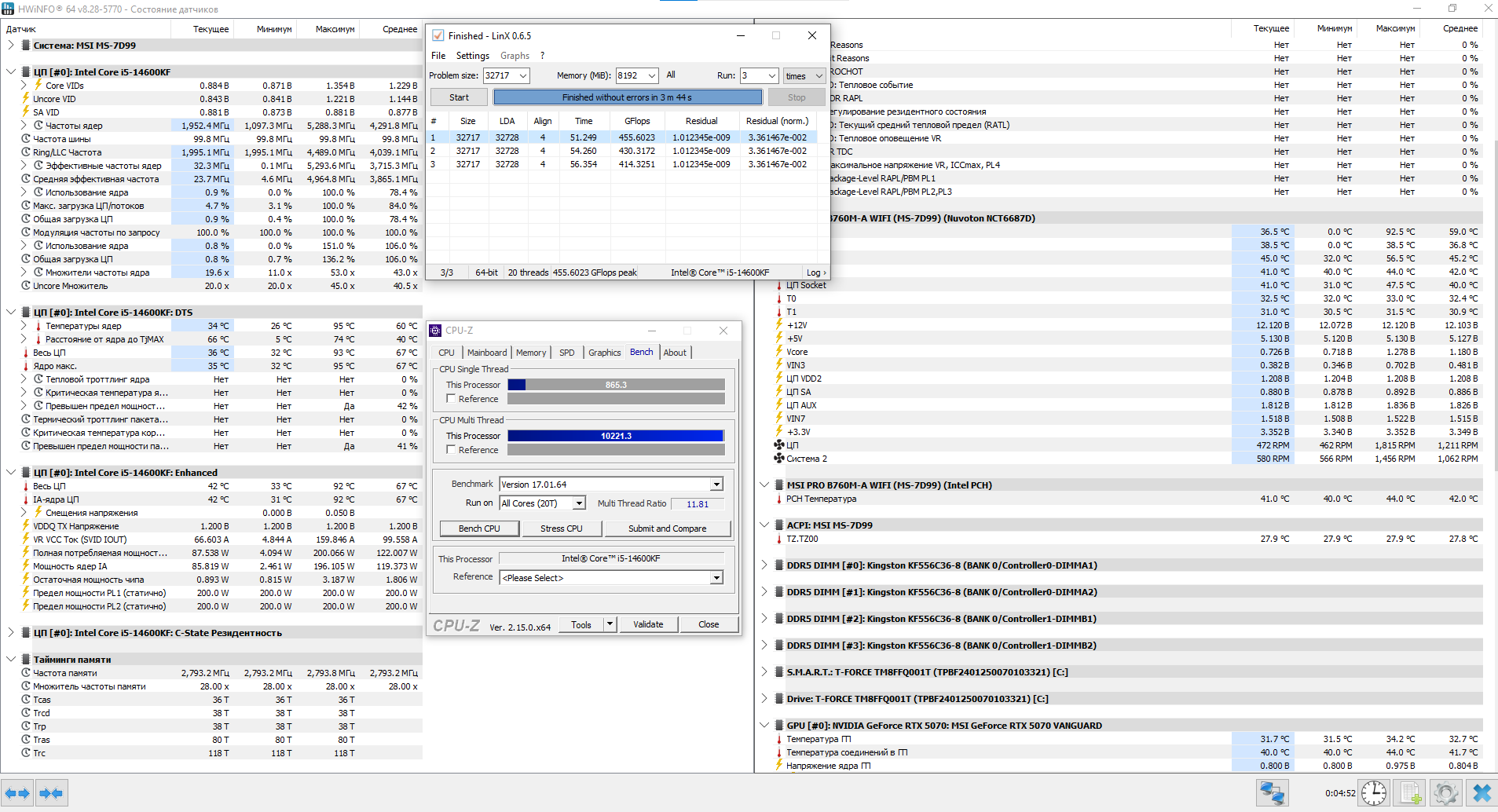Click Submit and Compare button
This screenshot has width=1498, height=812.
(668, 529)
